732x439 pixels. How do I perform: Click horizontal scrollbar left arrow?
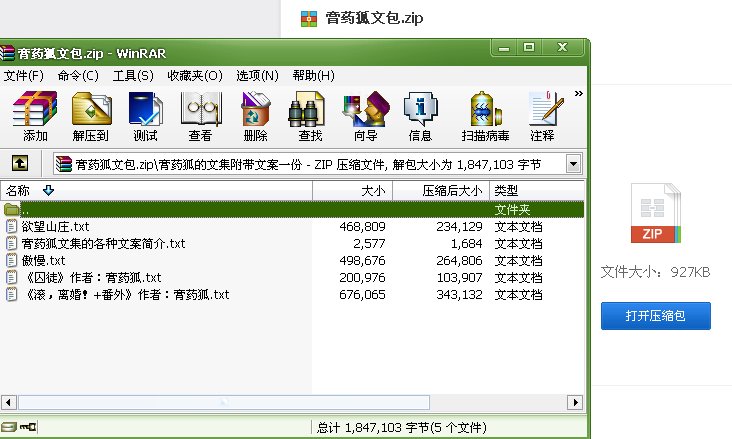[8, 402]
